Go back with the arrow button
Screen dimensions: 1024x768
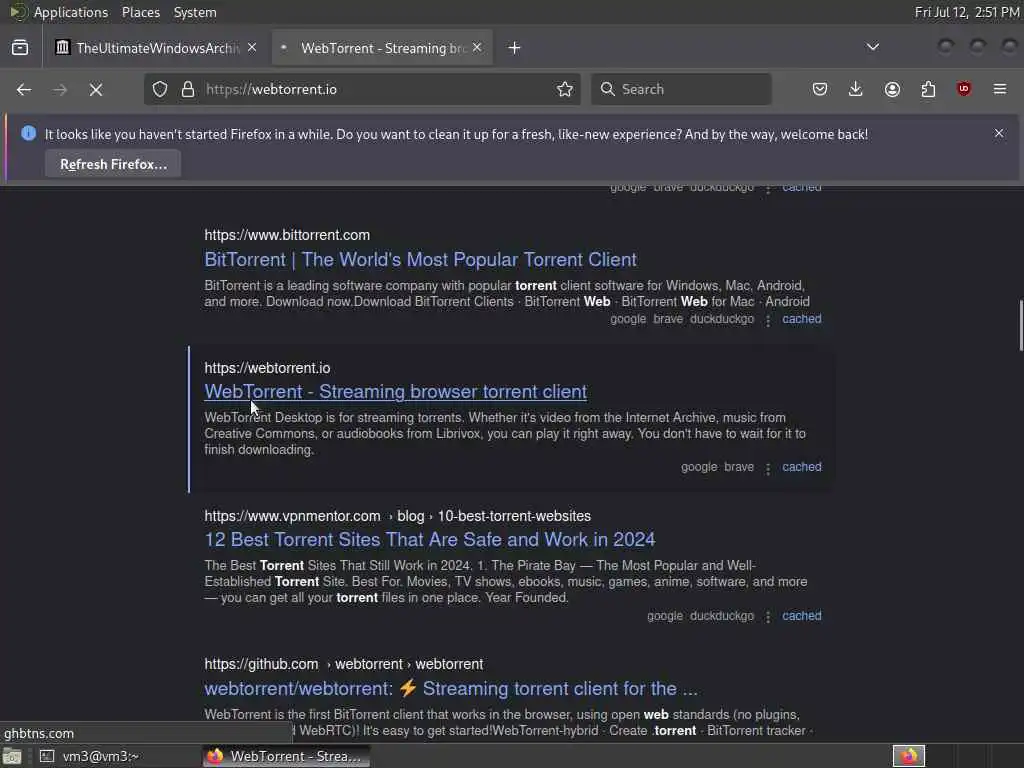24,89
